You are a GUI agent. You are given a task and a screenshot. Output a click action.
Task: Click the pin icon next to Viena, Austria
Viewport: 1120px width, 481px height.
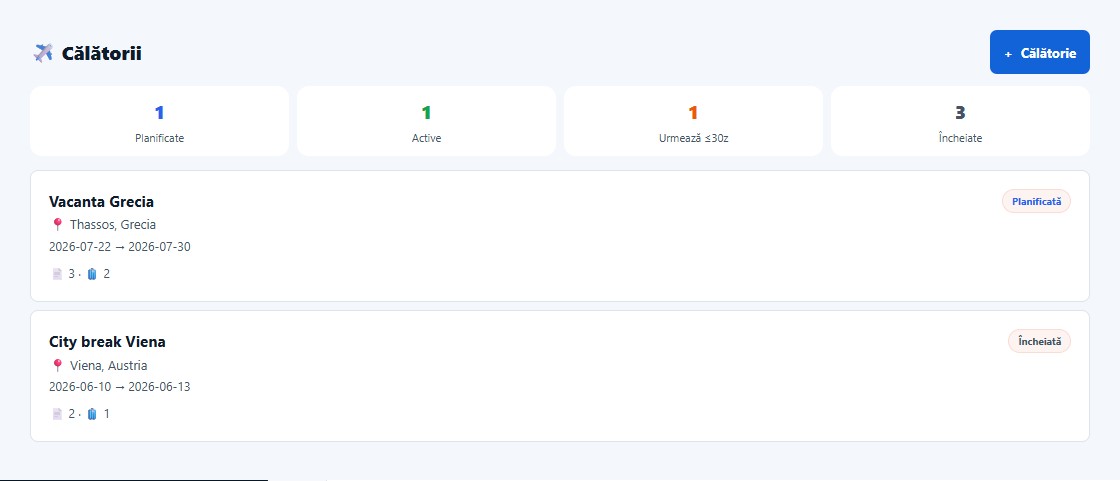point(58,365)
